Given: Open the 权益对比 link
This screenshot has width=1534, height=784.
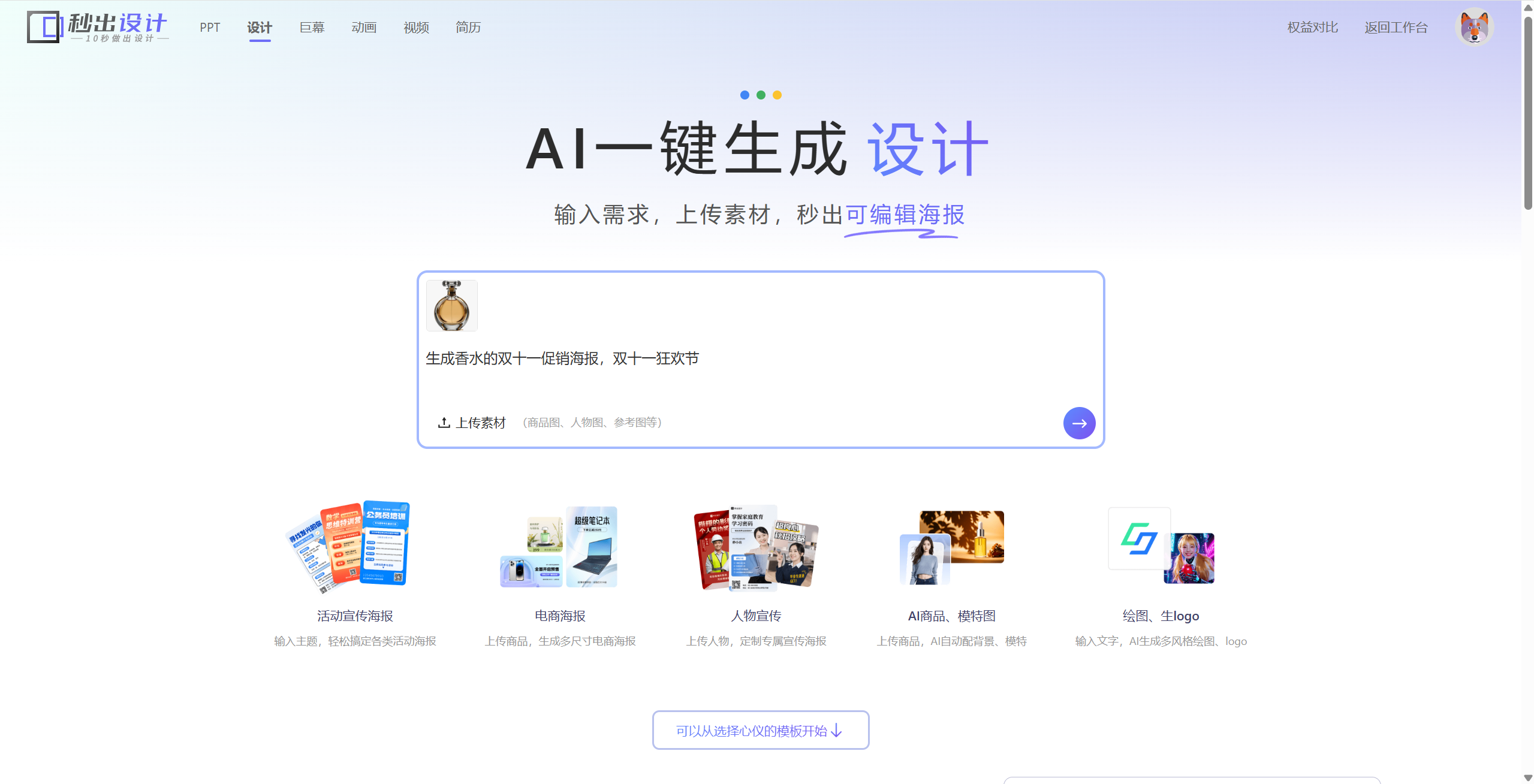Looking at the screenshot, I should click(x=1312, y=28).
